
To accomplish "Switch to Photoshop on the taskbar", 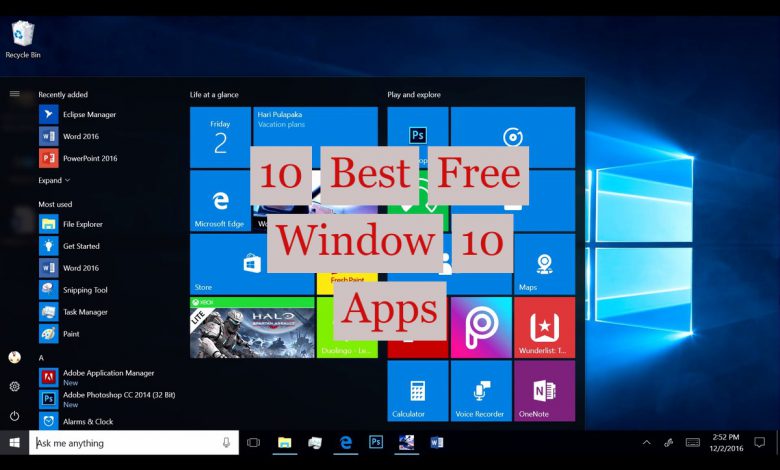I will (x=376, y=442).
